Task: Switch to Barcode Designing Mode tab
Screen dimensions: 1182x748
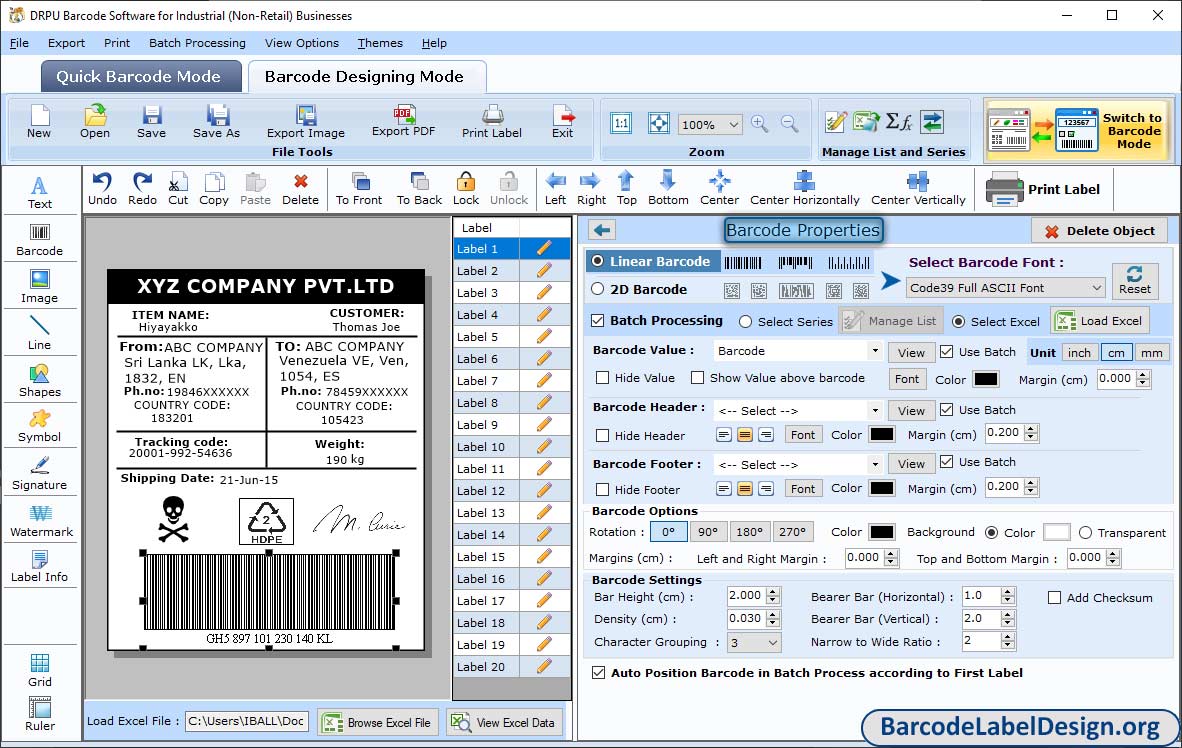Action: click(365, 77)
